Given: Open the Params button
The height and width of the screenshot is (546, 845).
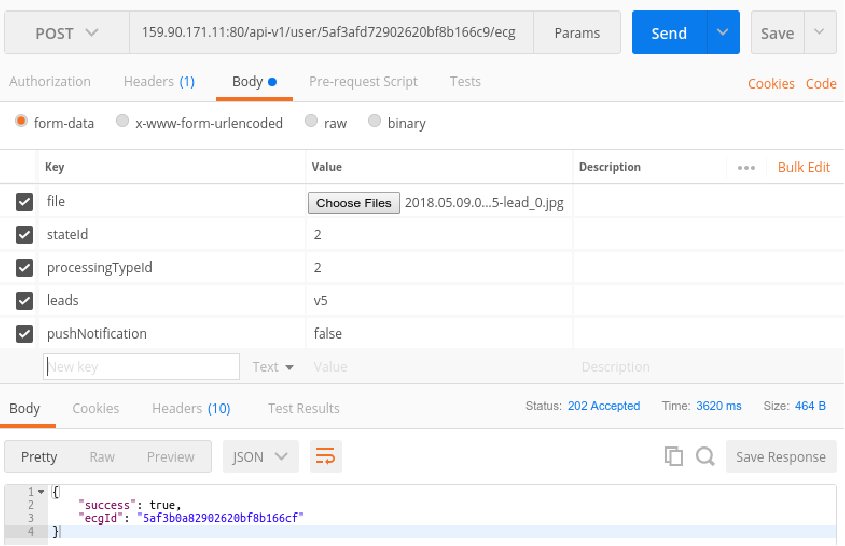Looking at the screenshot, I should point(577,33).
